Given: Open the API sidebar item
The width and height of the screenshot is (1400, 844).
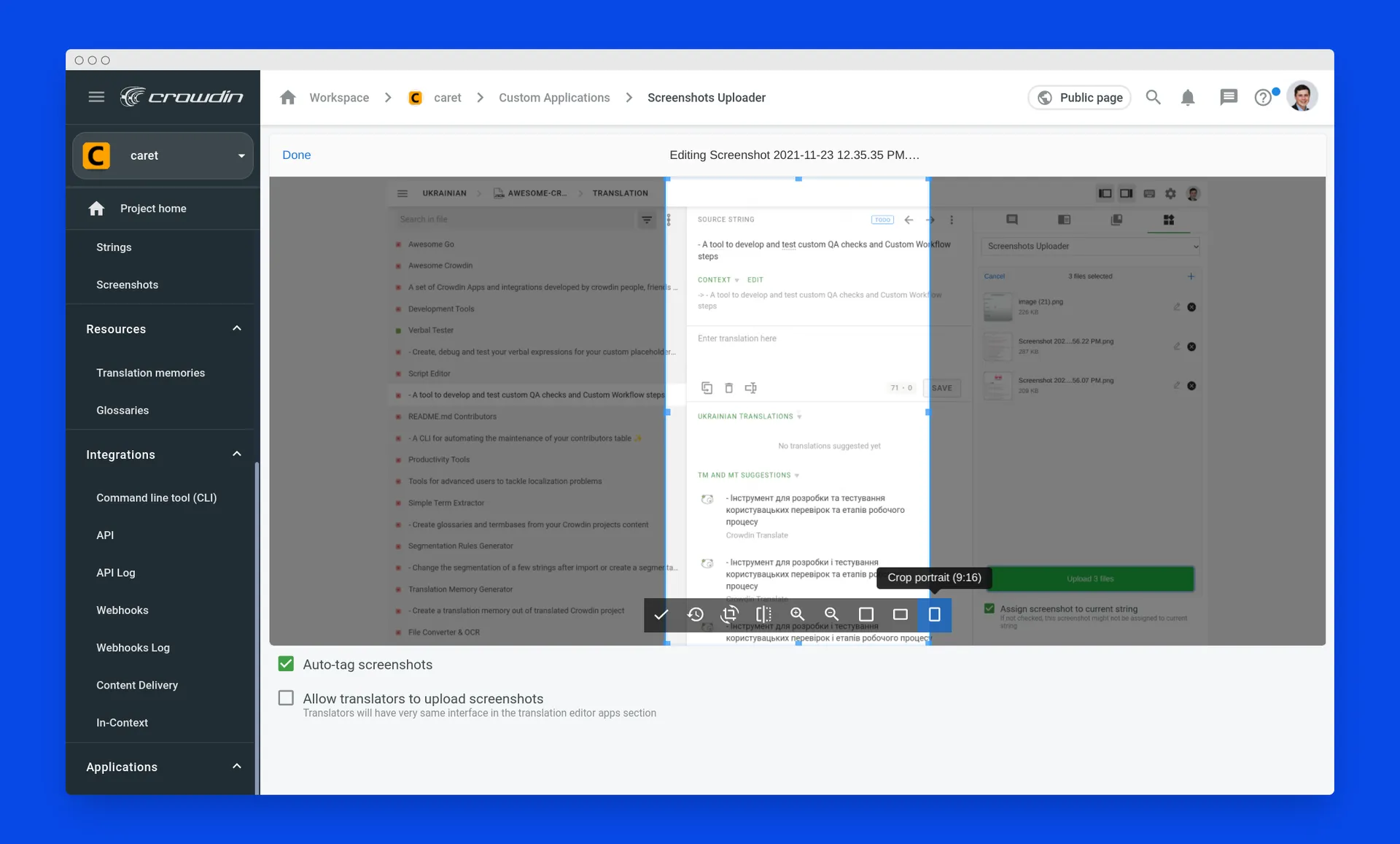Looking at the screenshot, I should point(105,535).
